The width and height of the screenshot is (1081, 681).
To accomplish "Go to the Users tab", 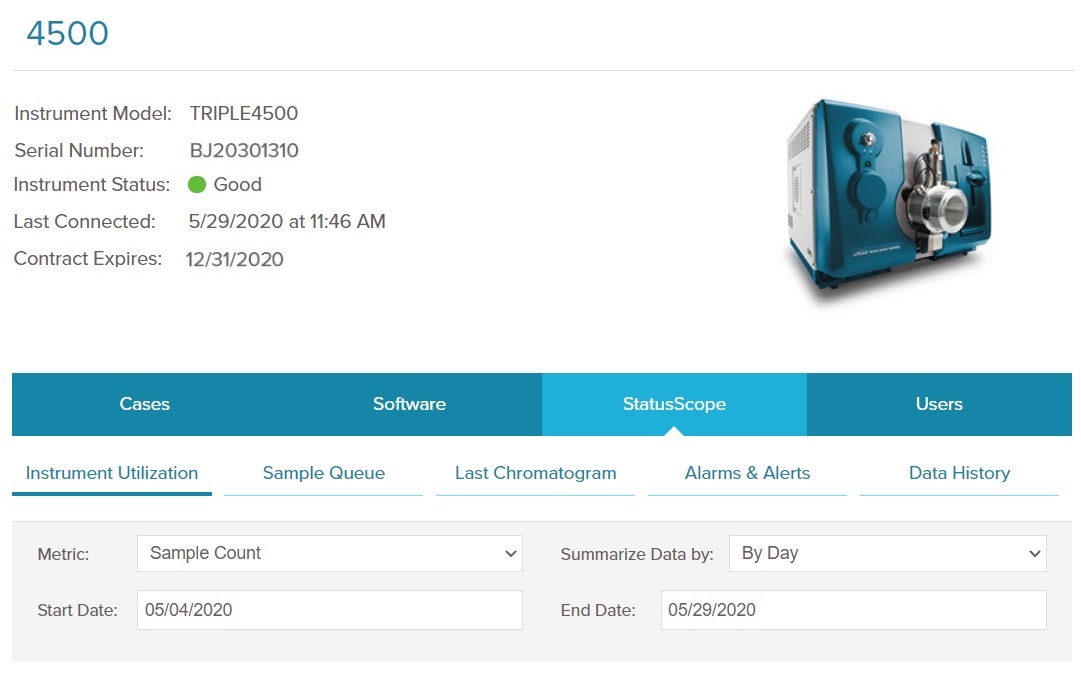I will tap(939, 404).
